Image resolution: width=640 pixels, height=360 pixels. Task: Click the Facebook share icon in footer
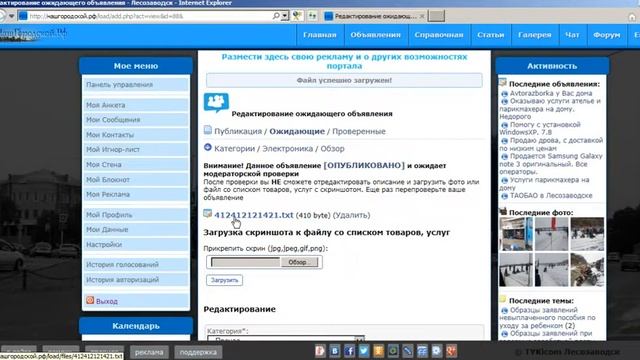click(x=349, y=351)
